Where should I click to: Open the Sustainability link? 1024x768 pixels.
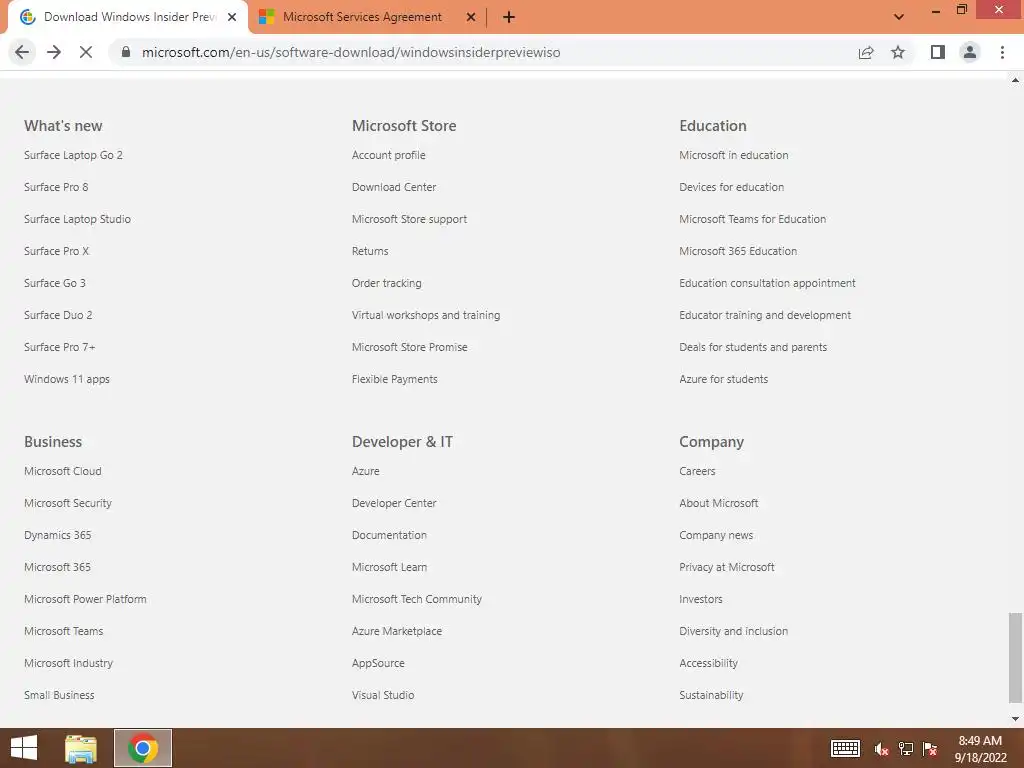click(711, 695)
